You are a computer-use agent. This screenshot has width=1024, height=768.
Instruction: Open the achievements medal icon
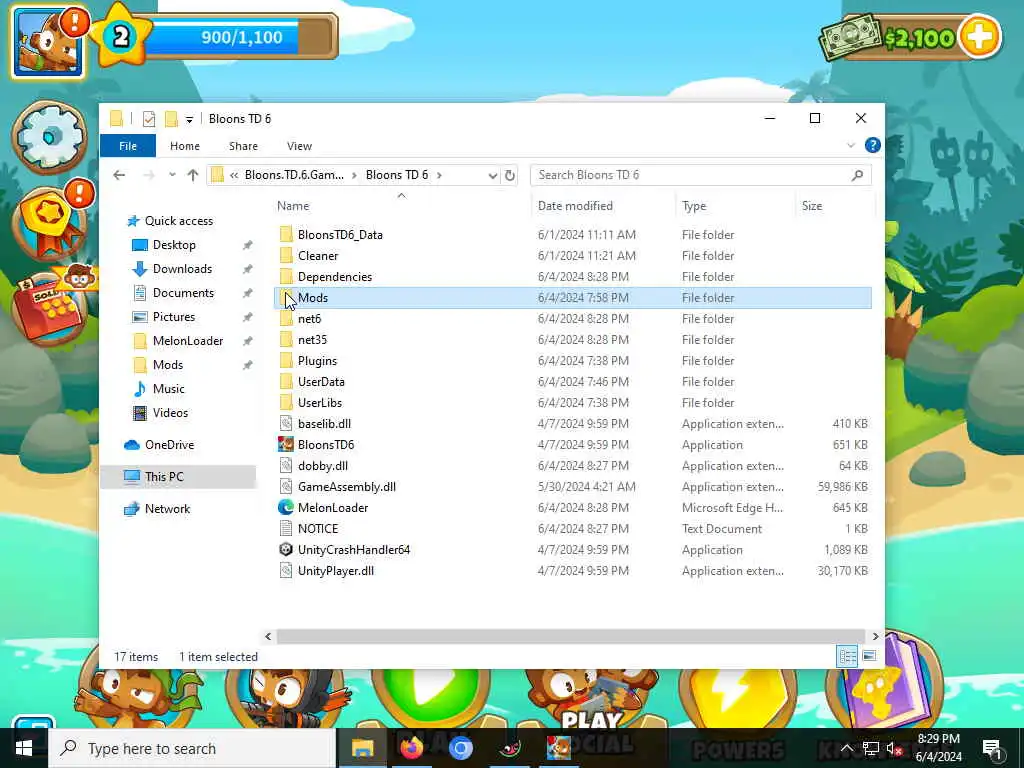(51, 223)
